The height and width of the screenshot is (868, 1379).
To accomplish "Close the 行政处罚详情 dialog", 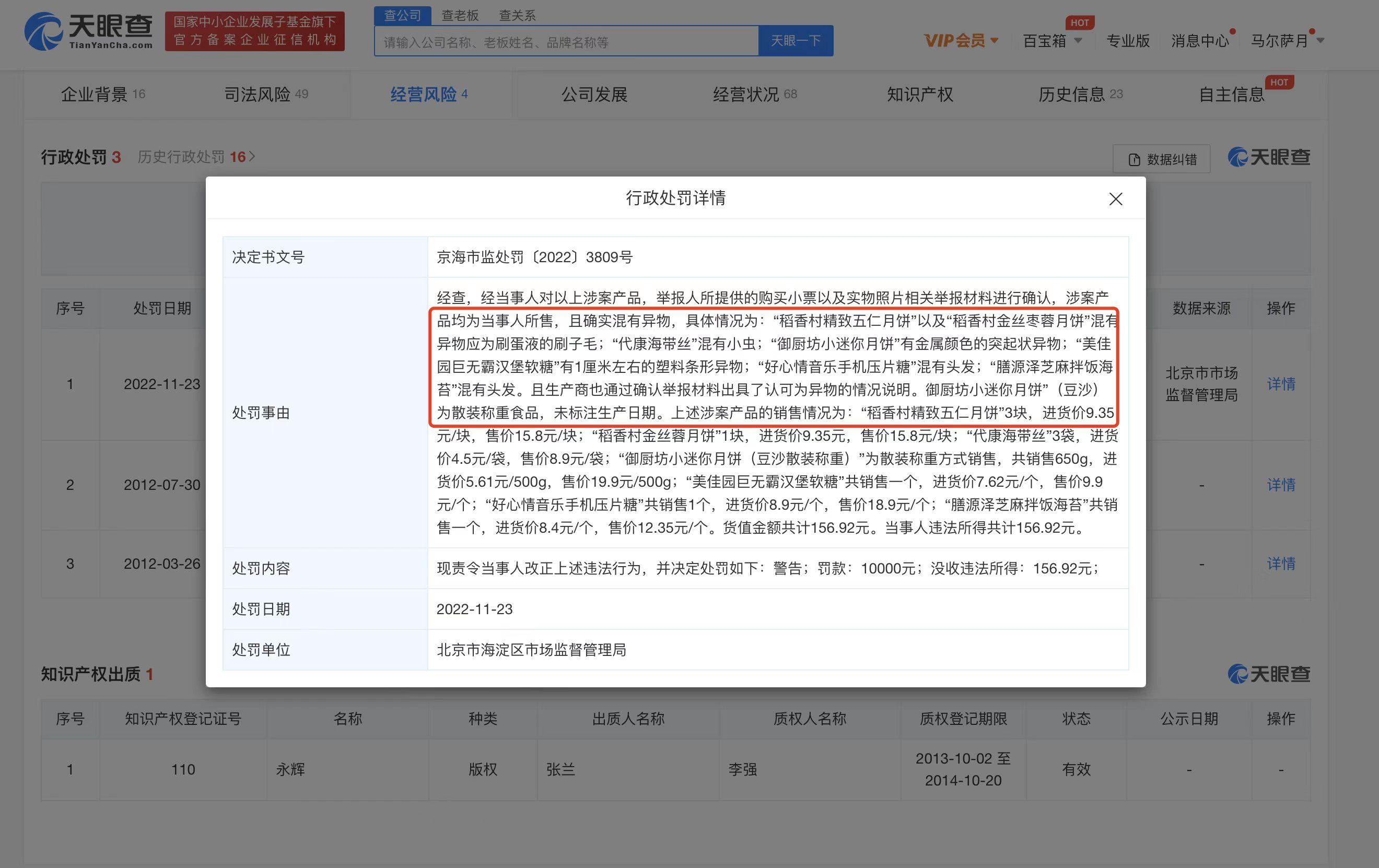I will (1116, 198).
